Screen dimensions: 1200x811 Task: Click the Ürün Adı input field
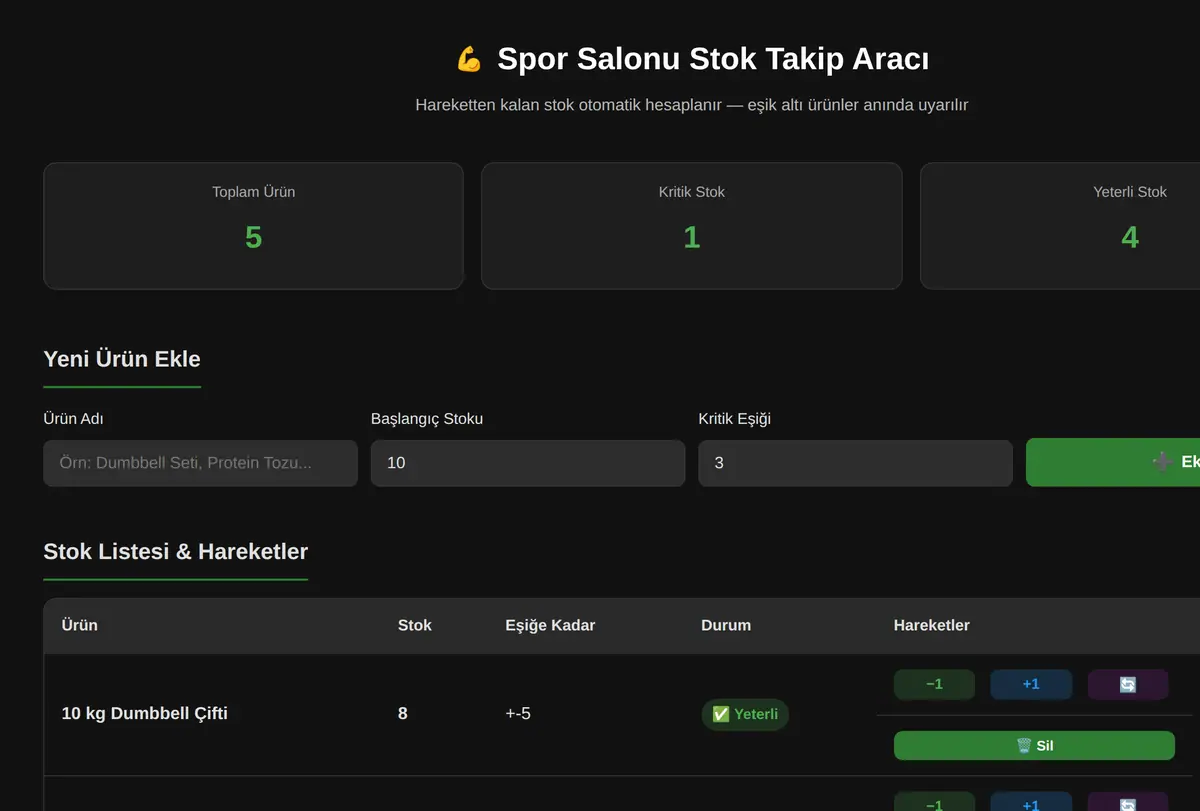(x=200, y=463)
